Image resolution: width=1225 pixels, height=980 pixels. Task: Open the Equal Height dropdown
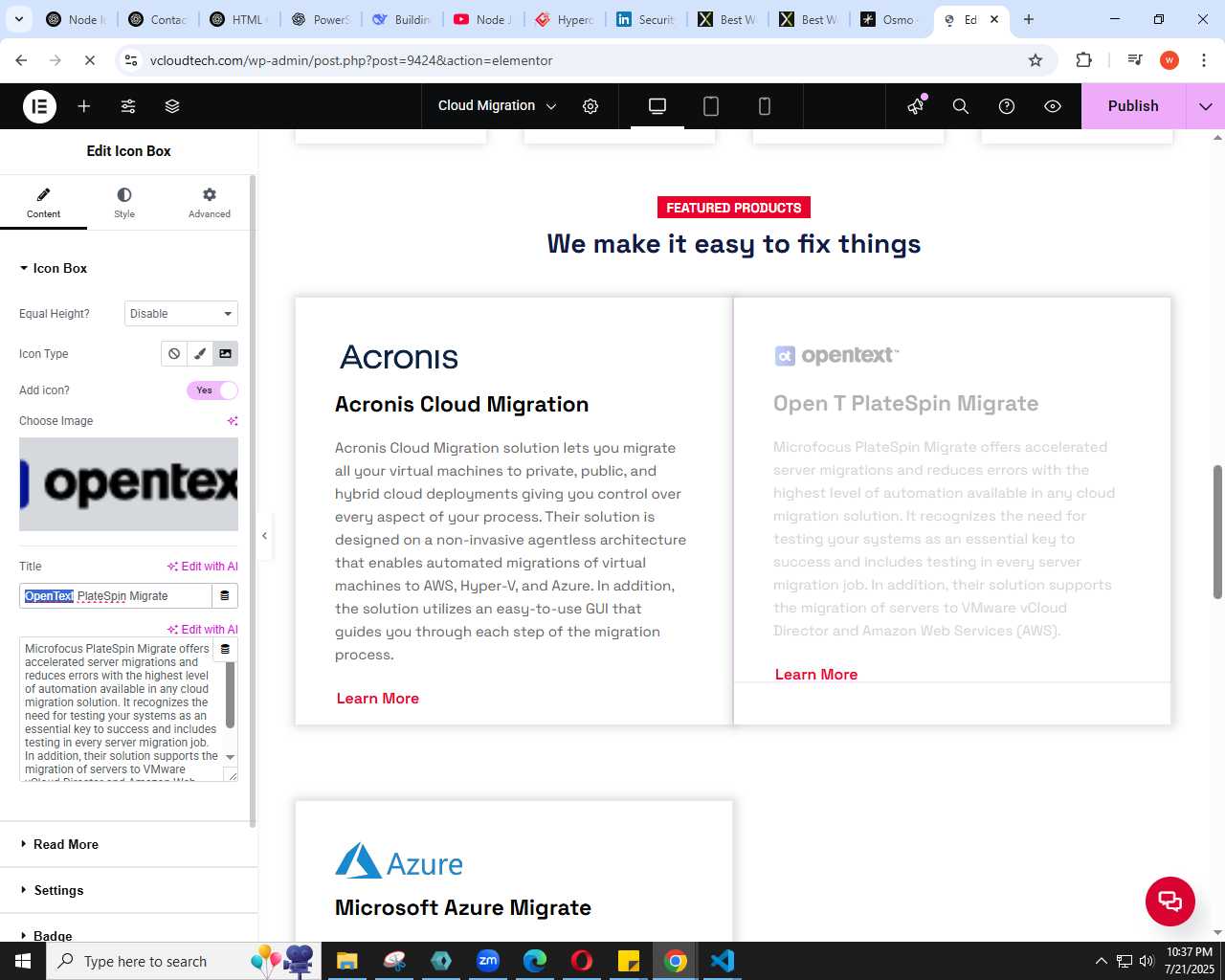181,314
